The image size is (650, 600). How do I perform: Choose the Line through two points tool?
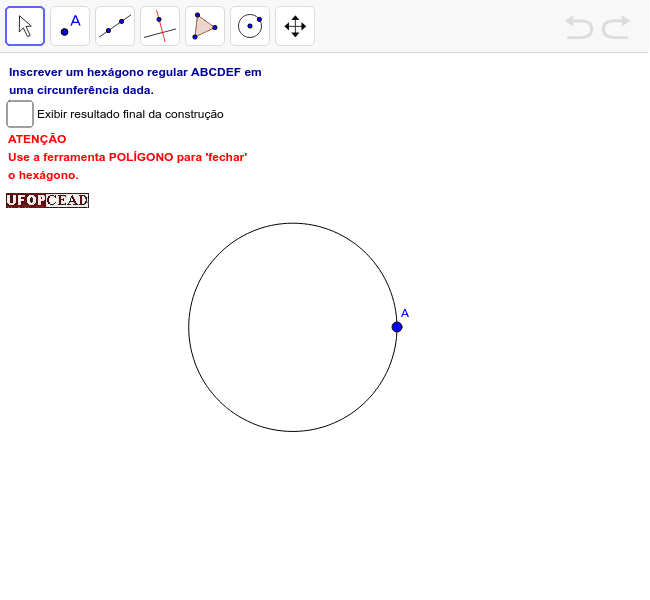[x=115, y=26]
